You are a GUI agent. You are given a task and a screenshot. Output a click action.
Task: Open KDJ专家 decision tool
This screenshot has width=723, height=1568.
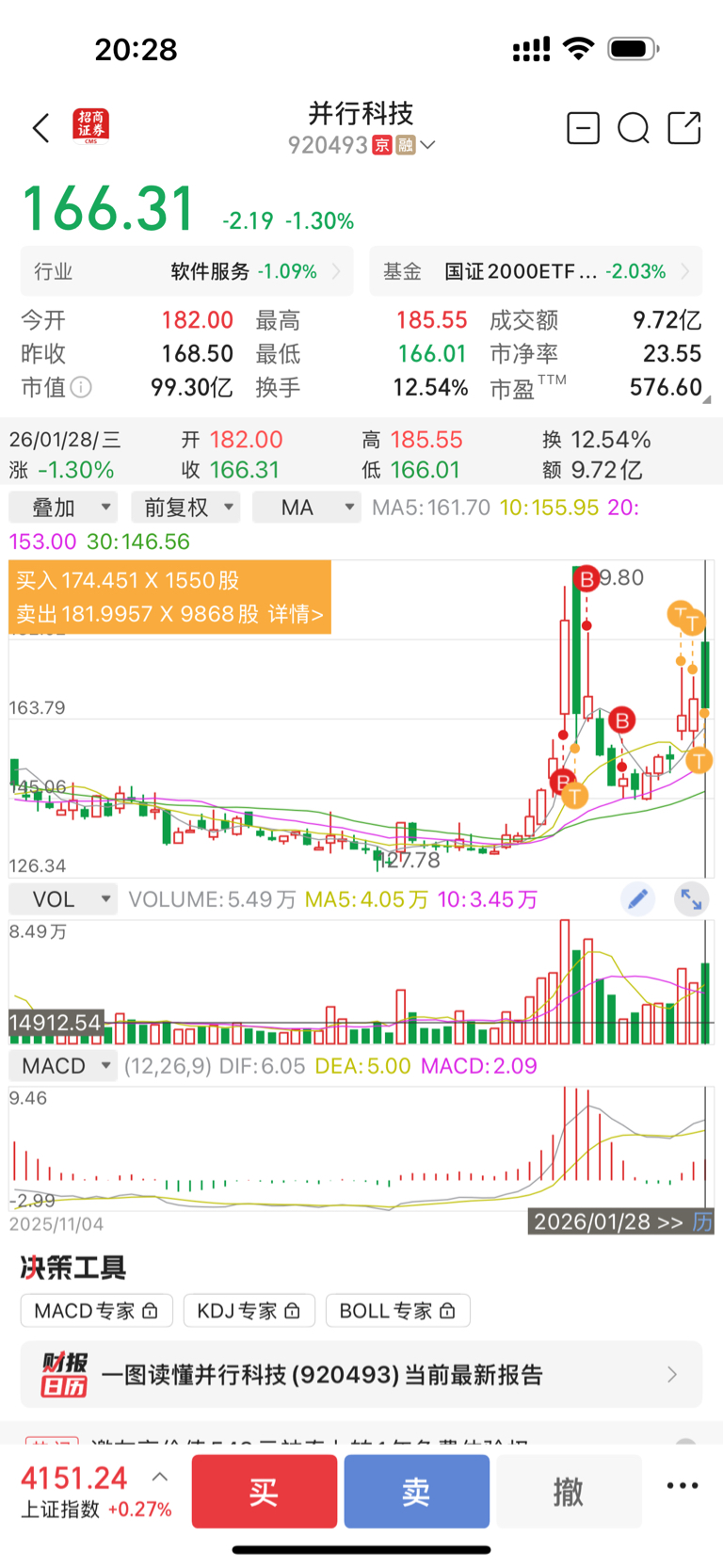pos(249,1311)
